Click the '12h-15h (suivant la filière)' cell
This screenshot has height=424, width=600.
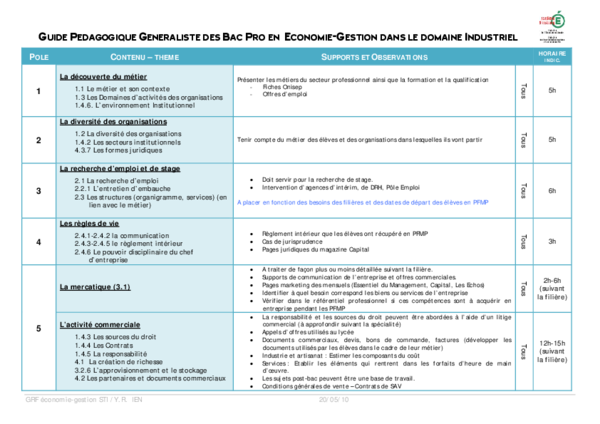tap(552, 351)
